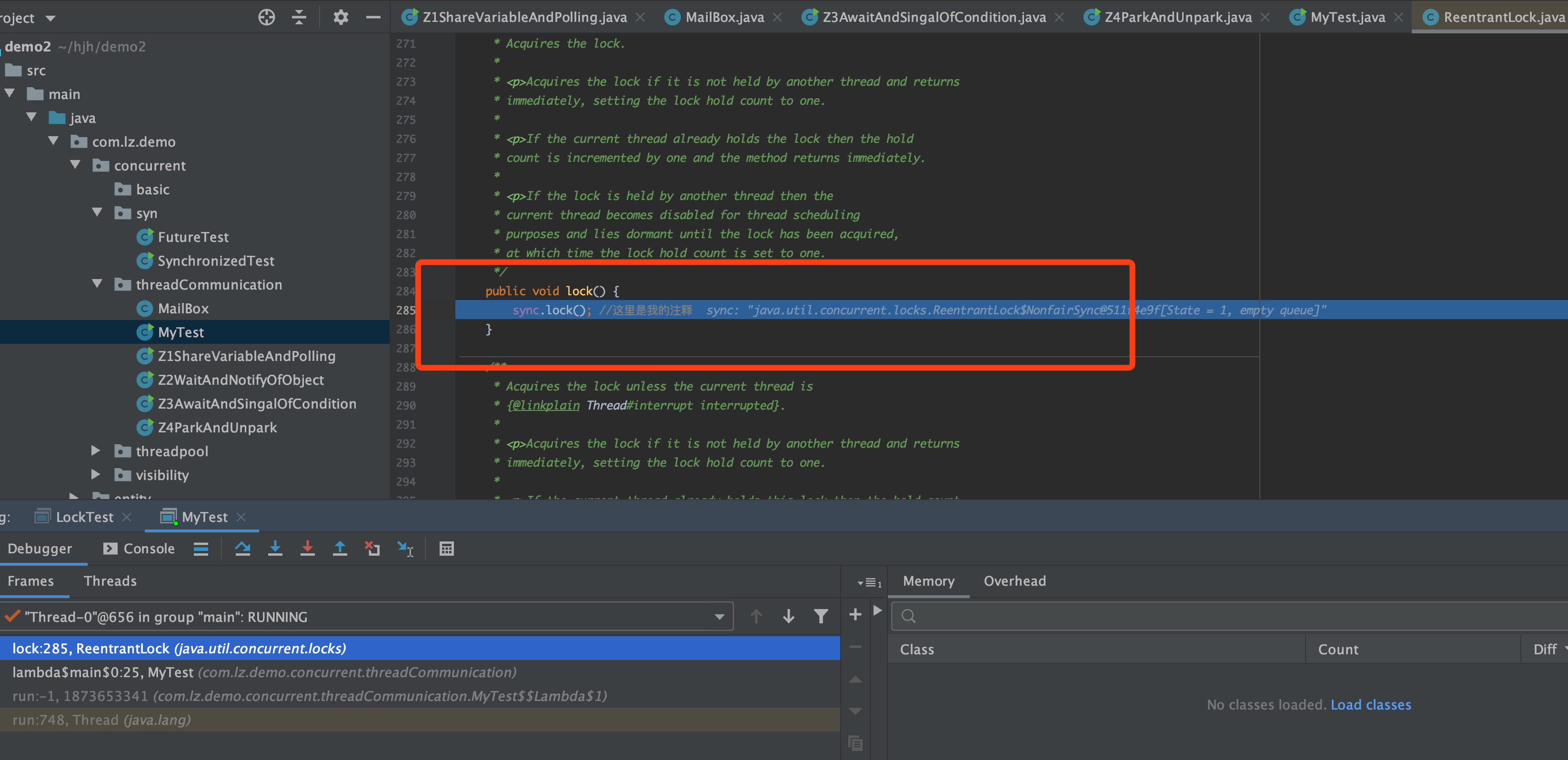Click the Force Step Into icon

[307, 549]
